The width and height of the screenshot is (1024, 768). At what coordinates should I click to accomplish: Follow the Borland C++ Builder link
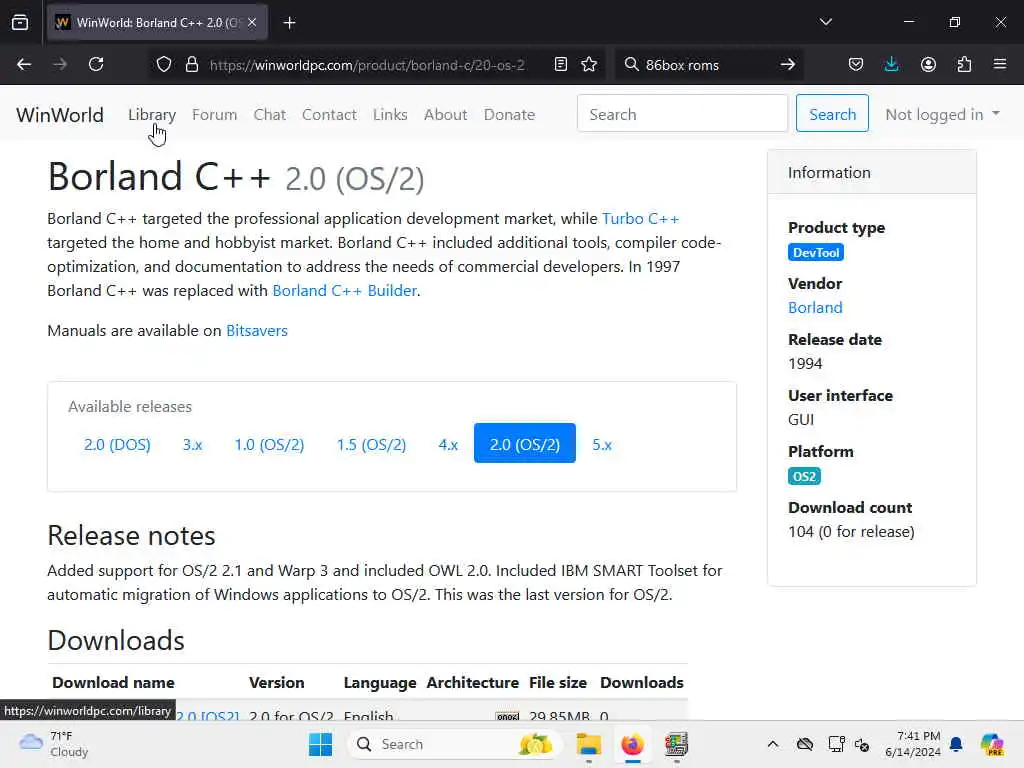(344, 291)
